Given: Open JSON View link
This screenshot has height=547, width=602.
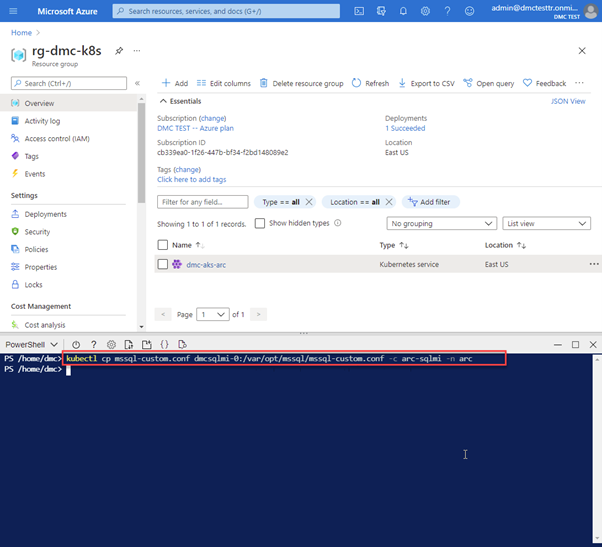Looking at the screenshot, I should [568, 101].
